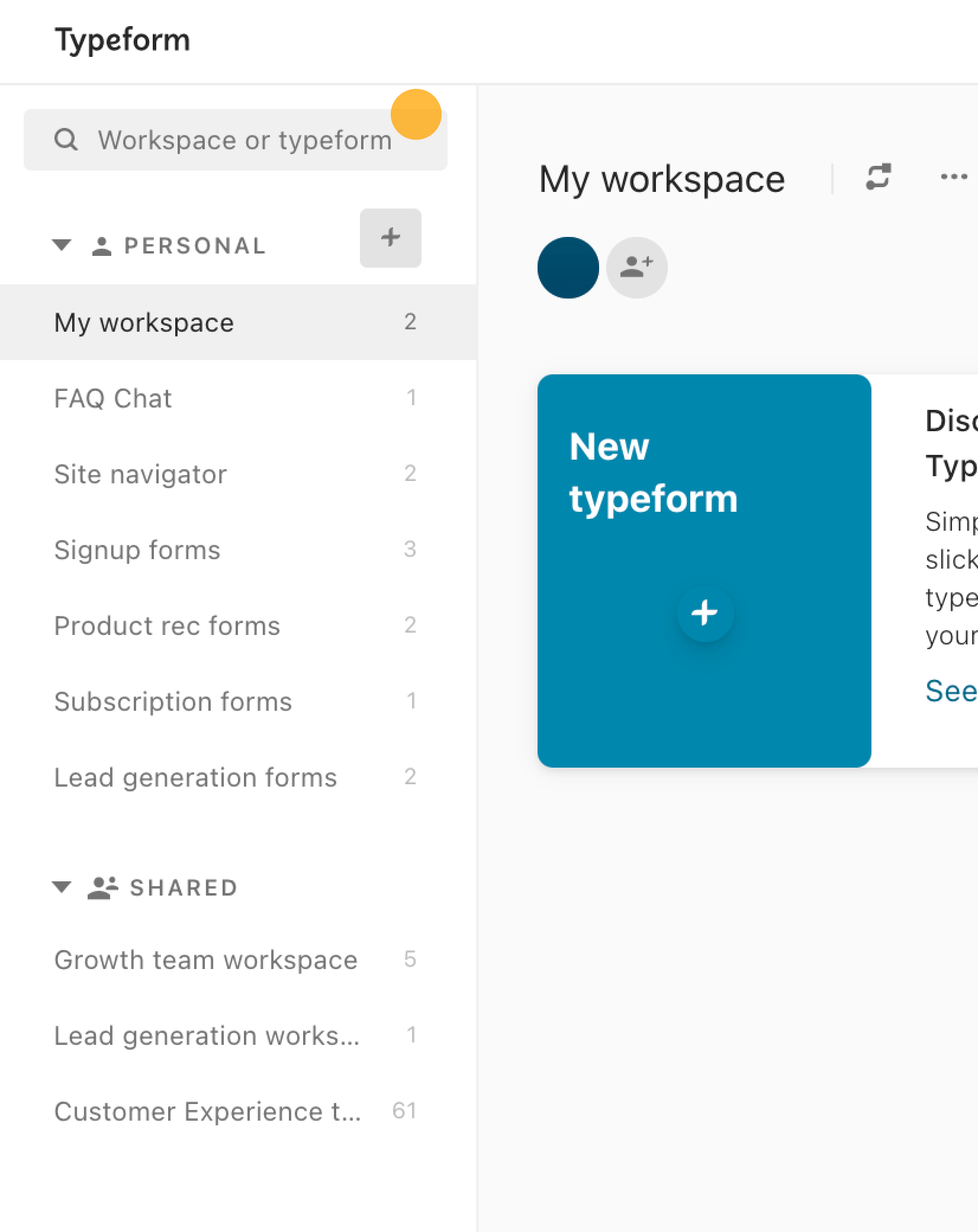The width and height of the screenshot is (978, 1232).
Task: Open the Growth team workspace
Action: pyautogui.click(x=238, y=960)
